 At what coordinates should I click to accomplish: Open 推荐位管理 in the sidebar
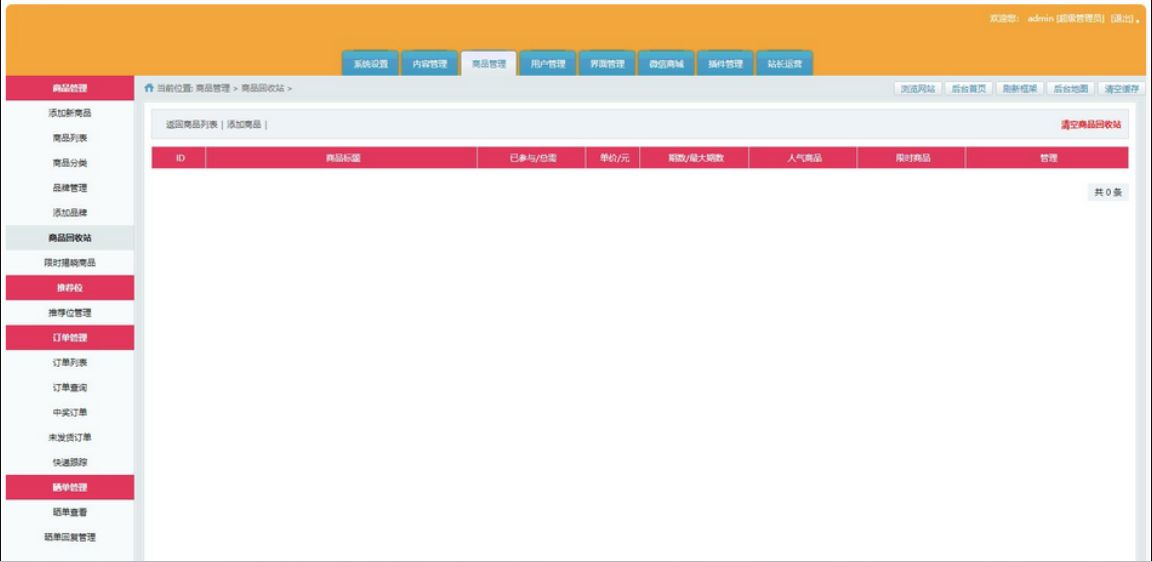tap(70, 313)
